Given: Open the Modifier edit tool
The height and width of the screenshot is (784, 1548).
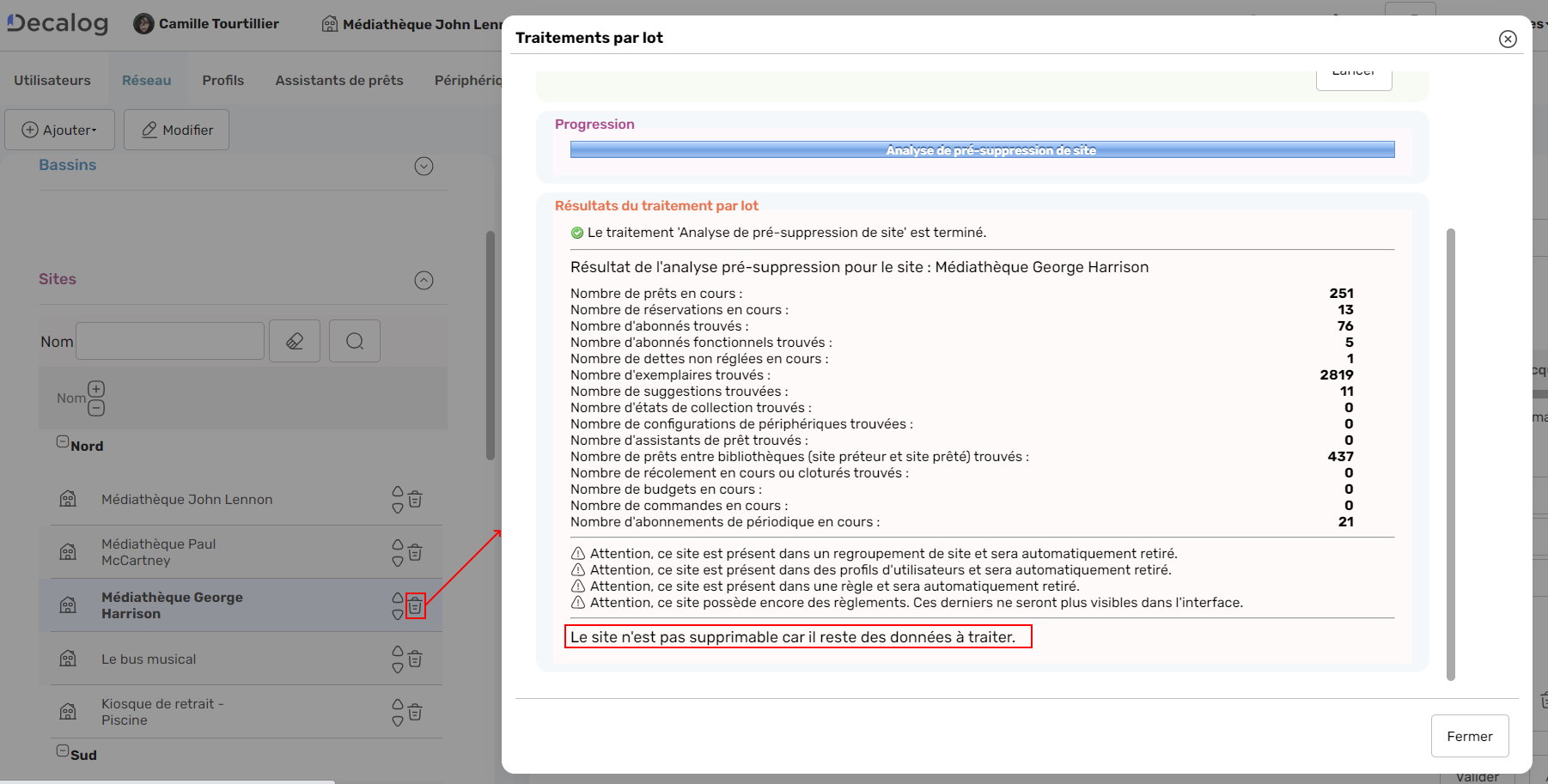Looking at the screenshot, I should pyautogui.click(x=176, y=130).
